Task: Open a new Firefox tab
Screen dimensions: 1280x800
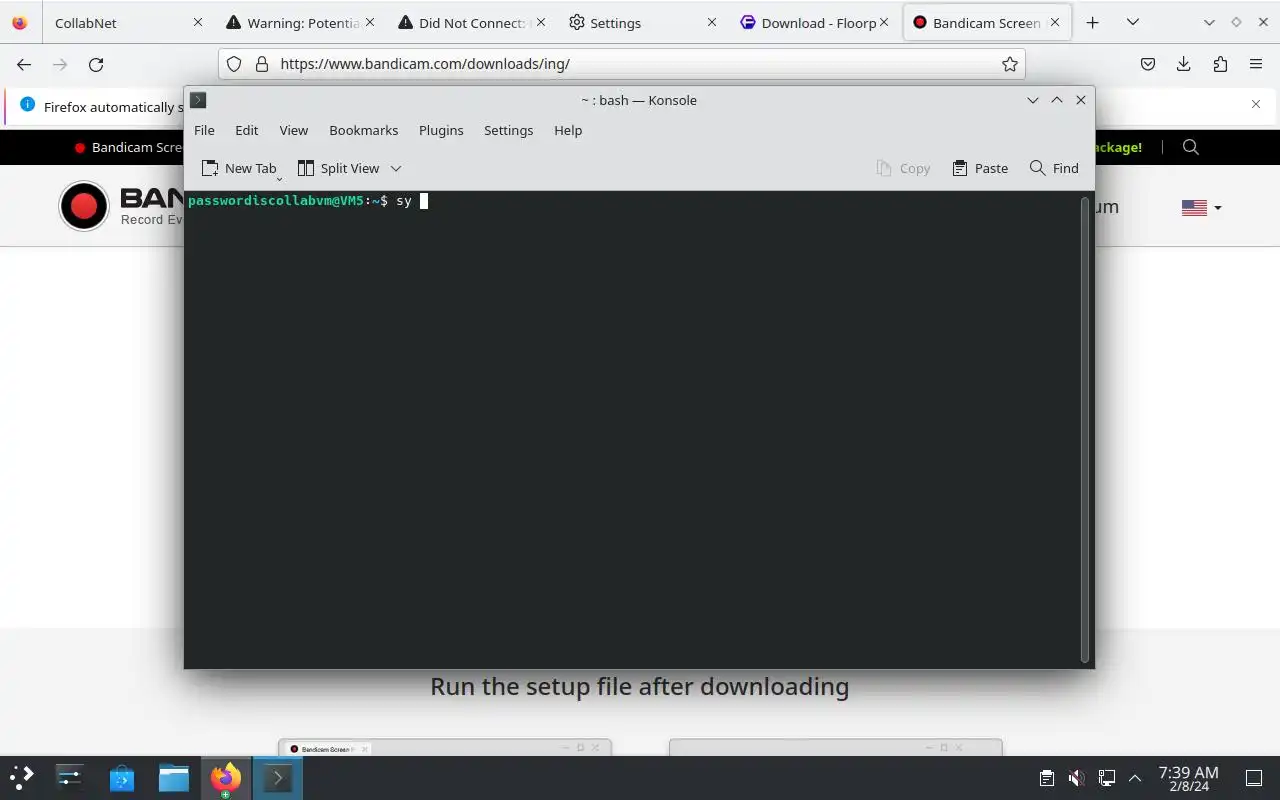Action: tap(1092, 22)
